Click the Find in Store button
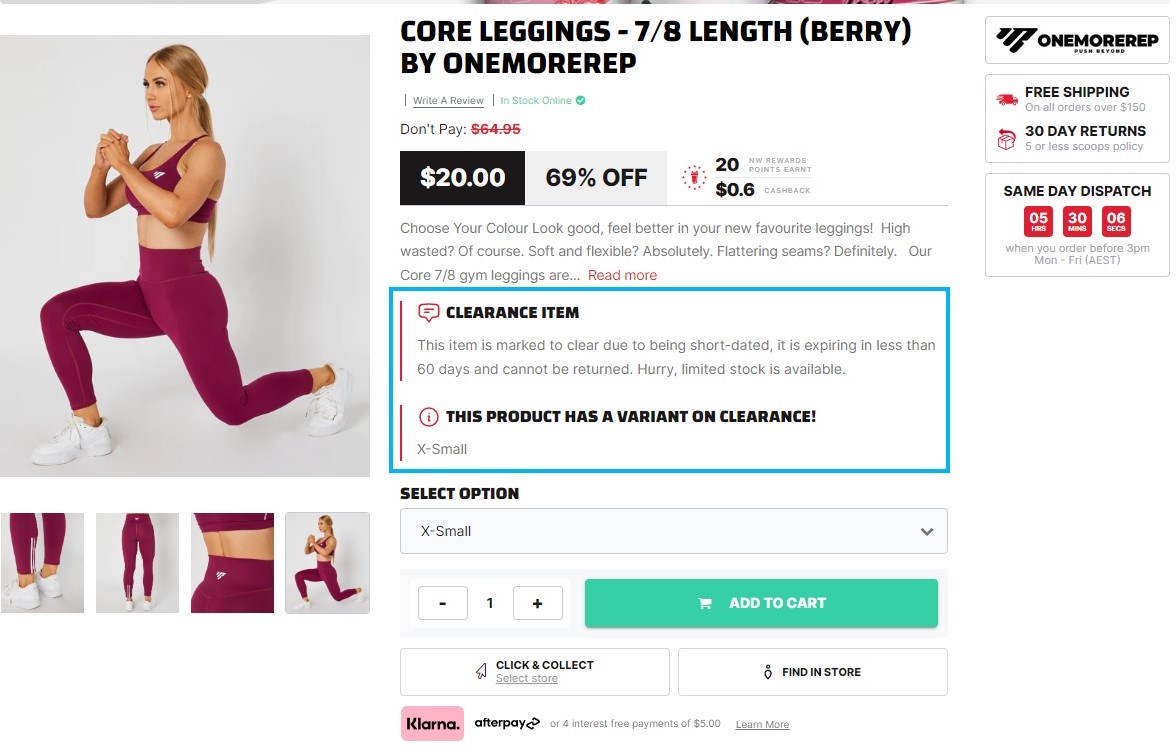1176x753 pixels. tap(812, 672)
